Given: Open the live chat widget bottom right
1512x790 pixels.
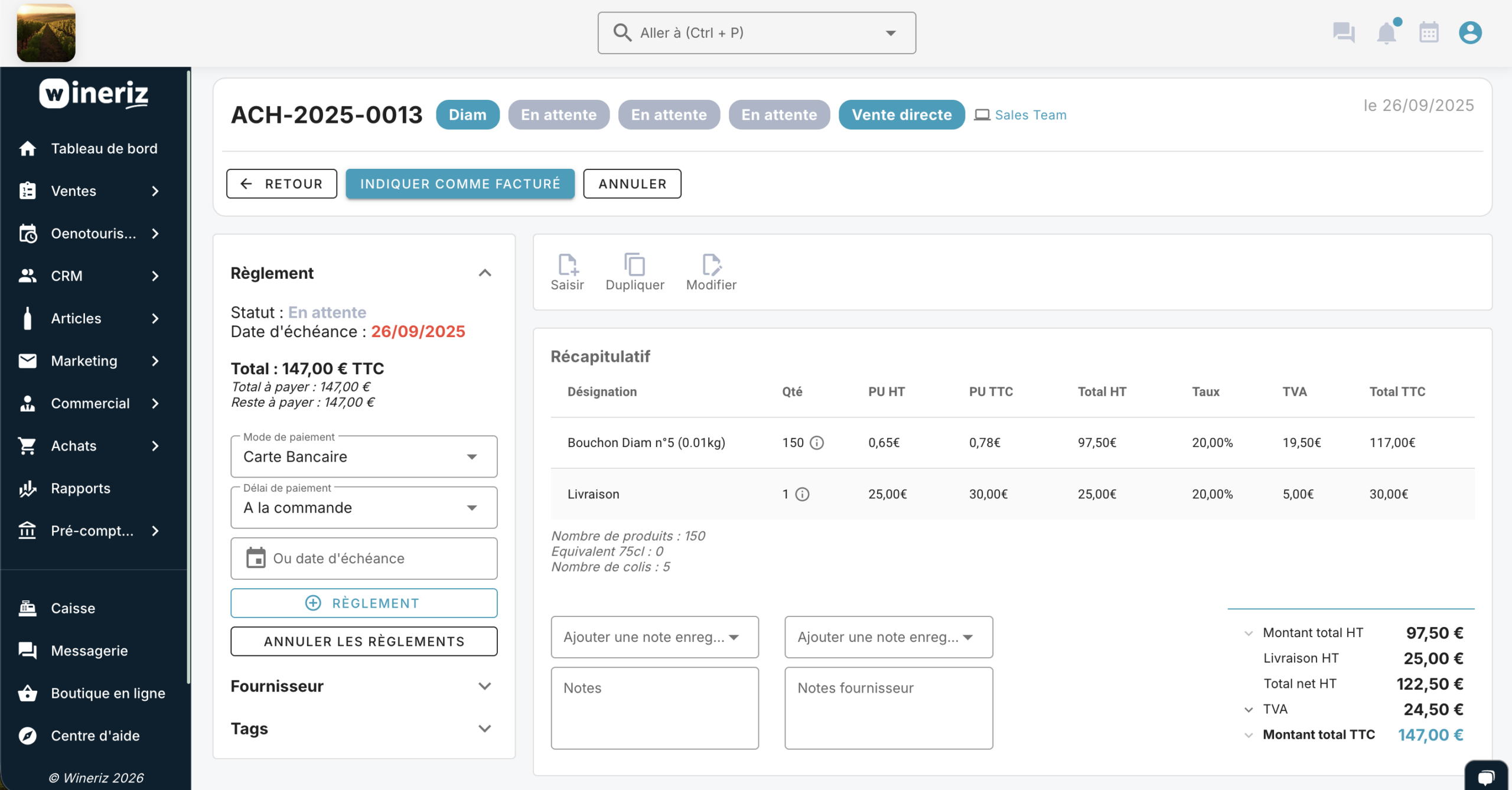Looking at the screenshot, I should point(1486,776).
